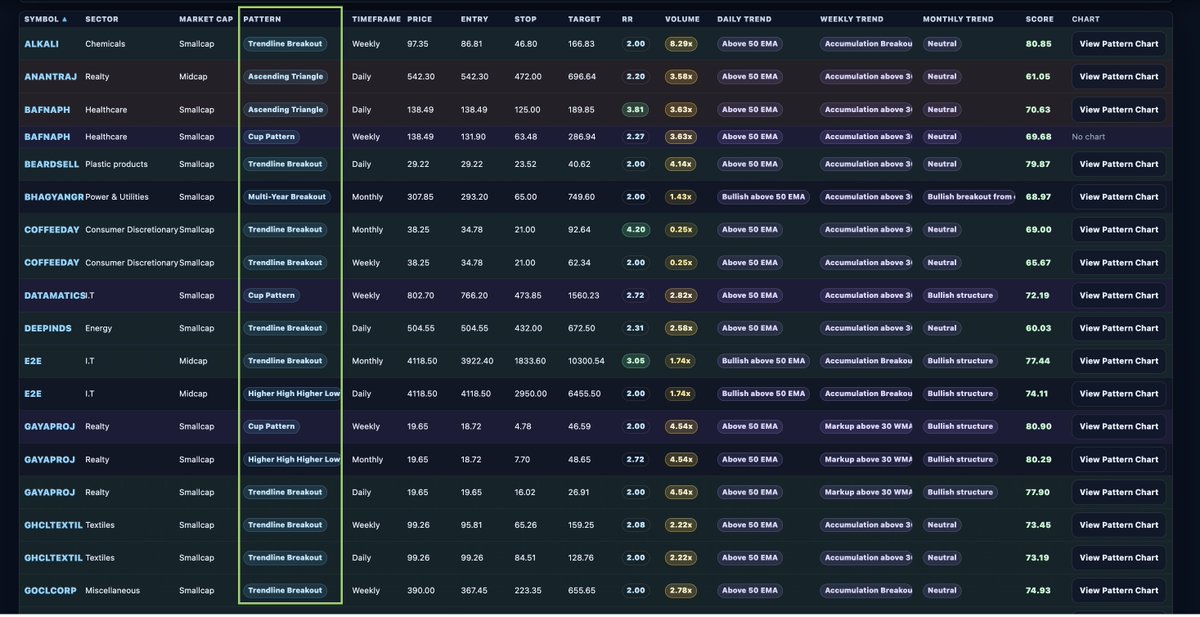
Task: View Pattern Chart for ALKALI
Action: 1118,44
